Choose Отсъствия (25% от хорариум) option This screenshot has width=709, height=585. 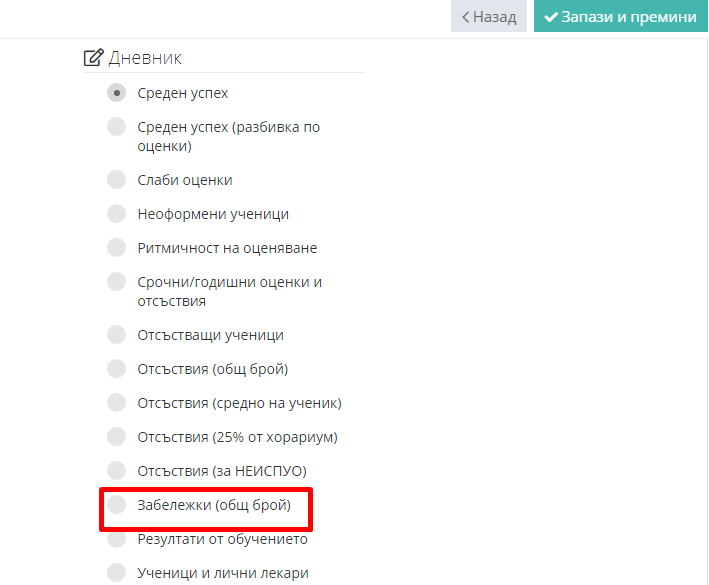coord(116,437)
